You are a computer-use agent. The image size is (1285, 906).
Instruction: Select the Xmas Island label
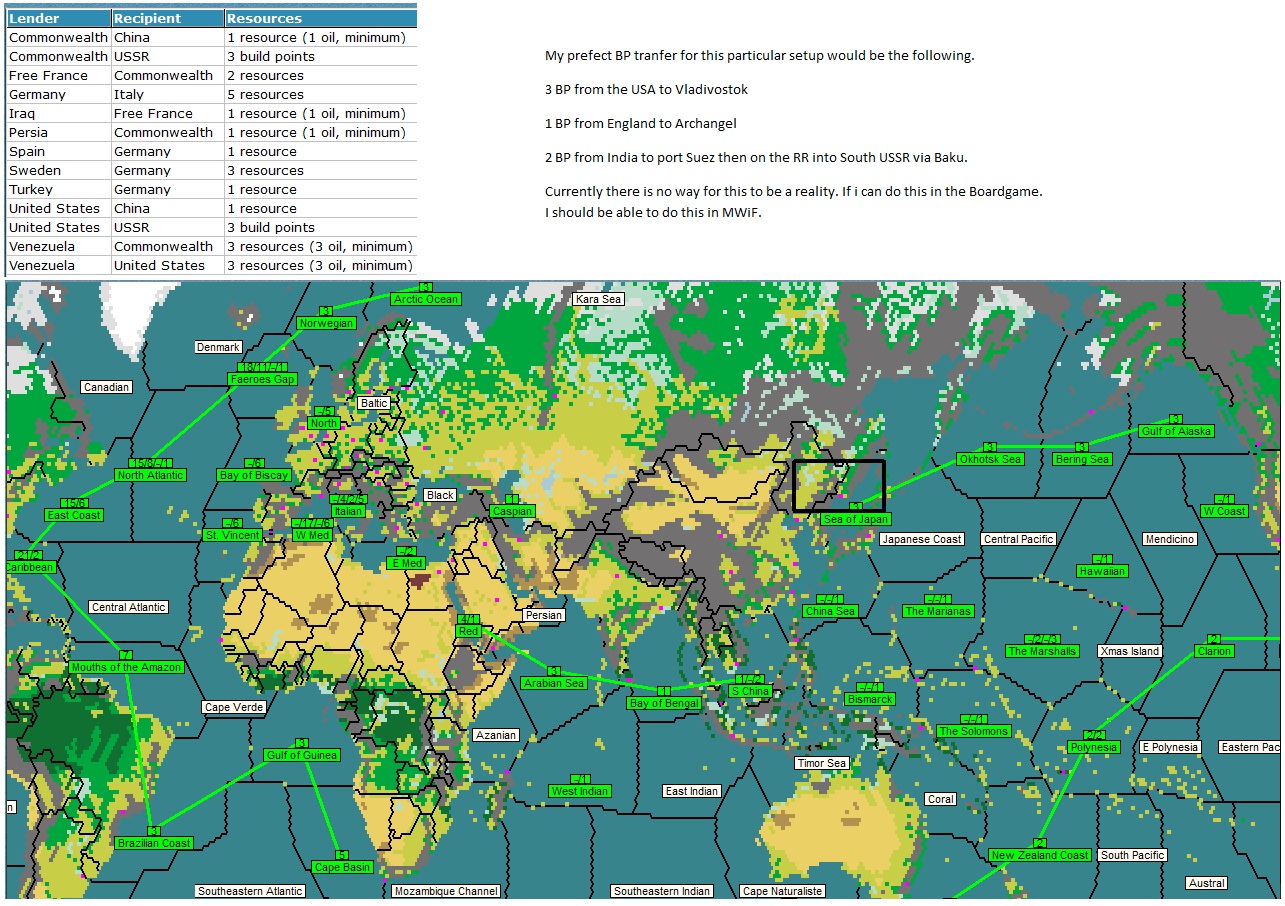click(x=1130, y=651)
